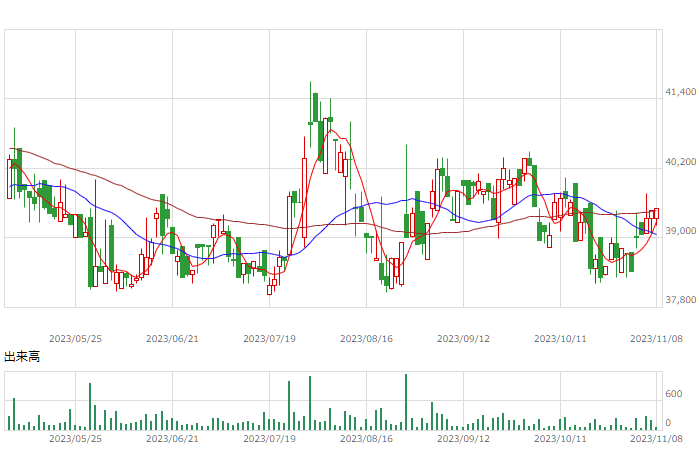Select the highest green candlestick wick peak
700x449 pixels.
click(311, 83)
